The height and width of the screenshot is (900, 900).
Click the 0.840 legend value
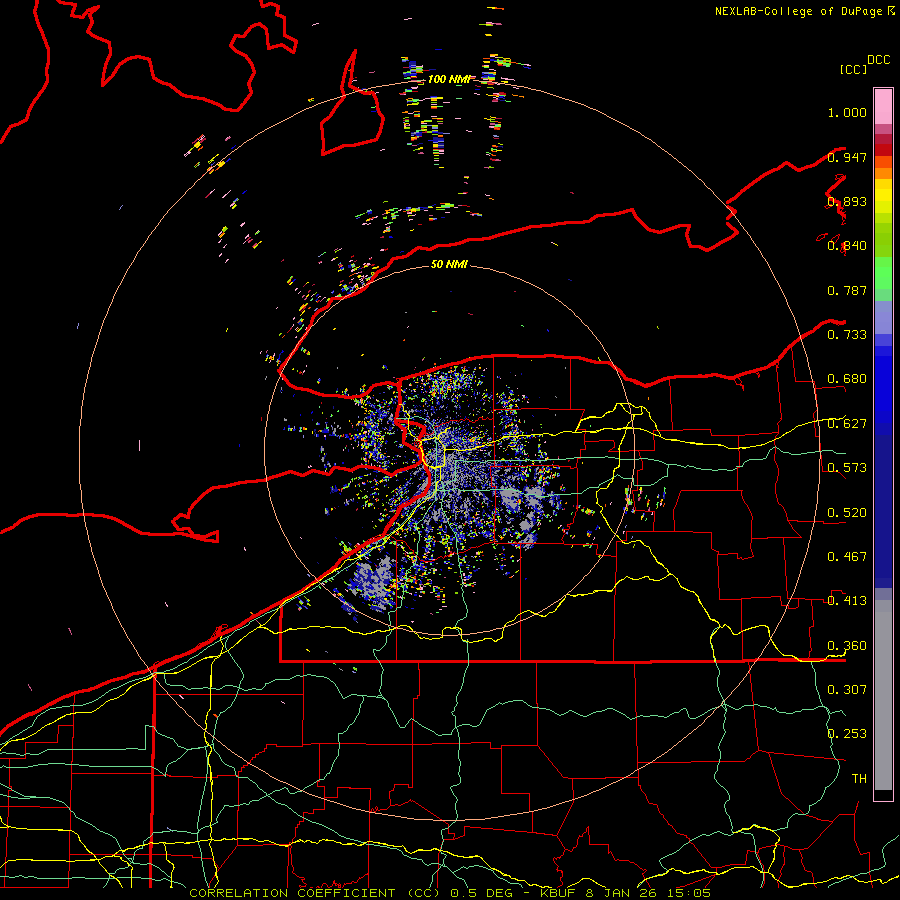pyautogui.click(x=847, y=246)
